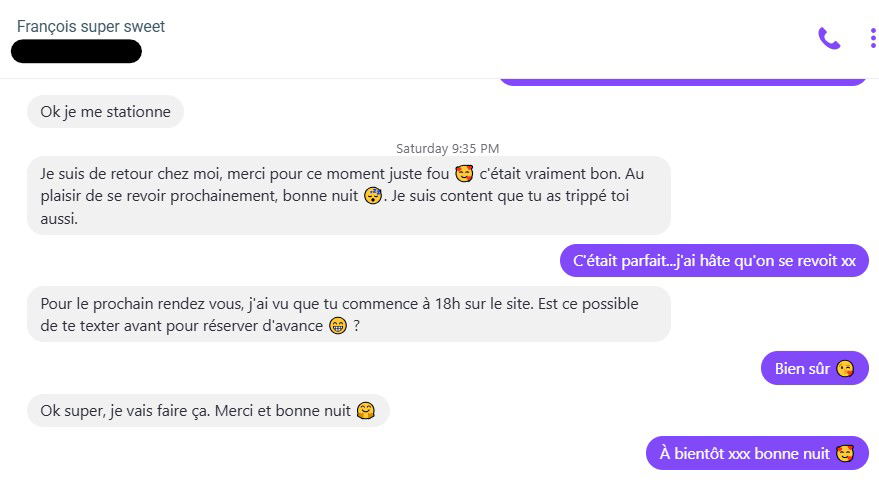Open the three-dot more options menu
The height and width of the screenshot is (481, 879).
(872, 38)
